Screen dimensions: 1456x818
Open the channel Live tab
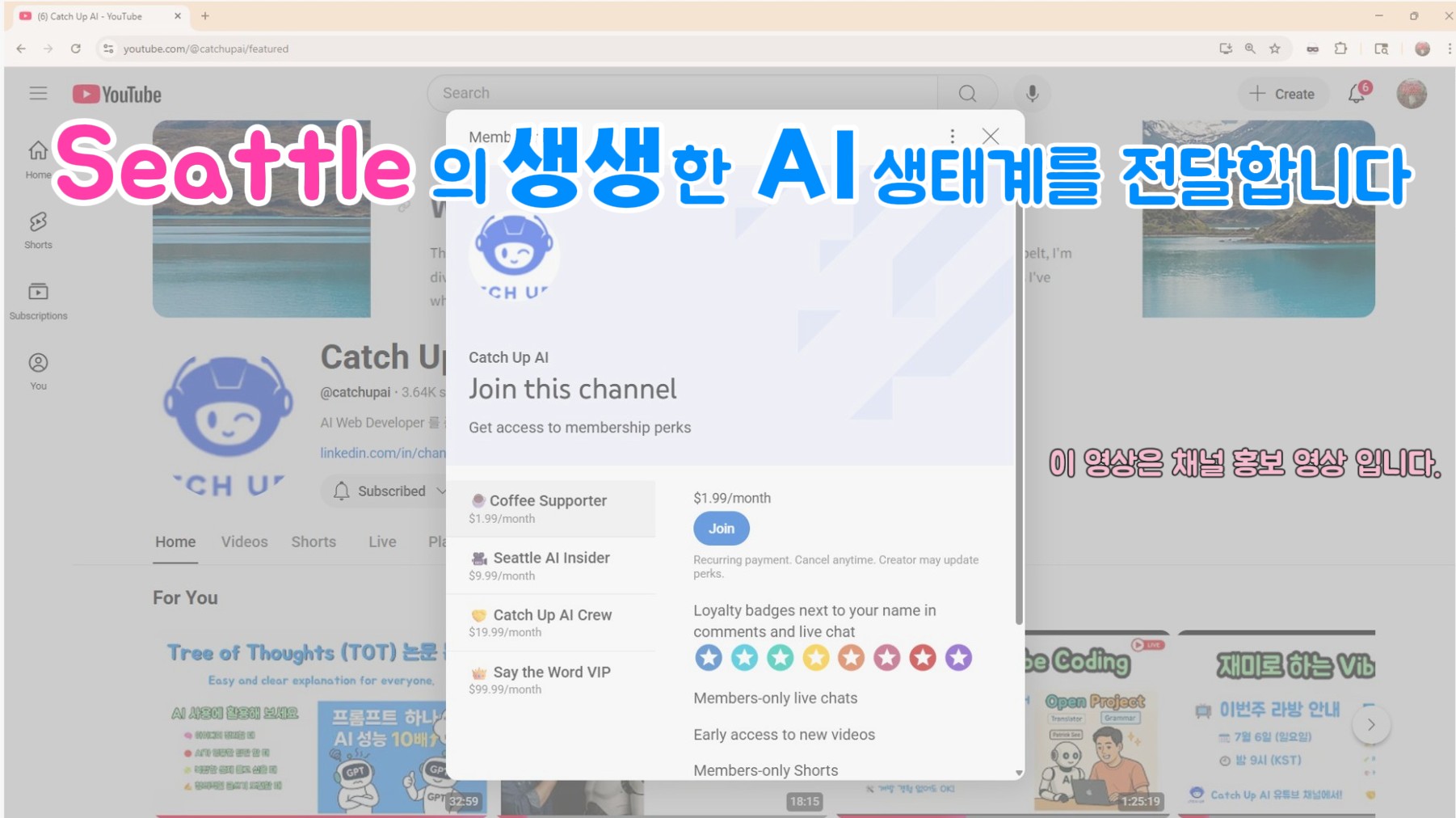click(x=382, y=542)
